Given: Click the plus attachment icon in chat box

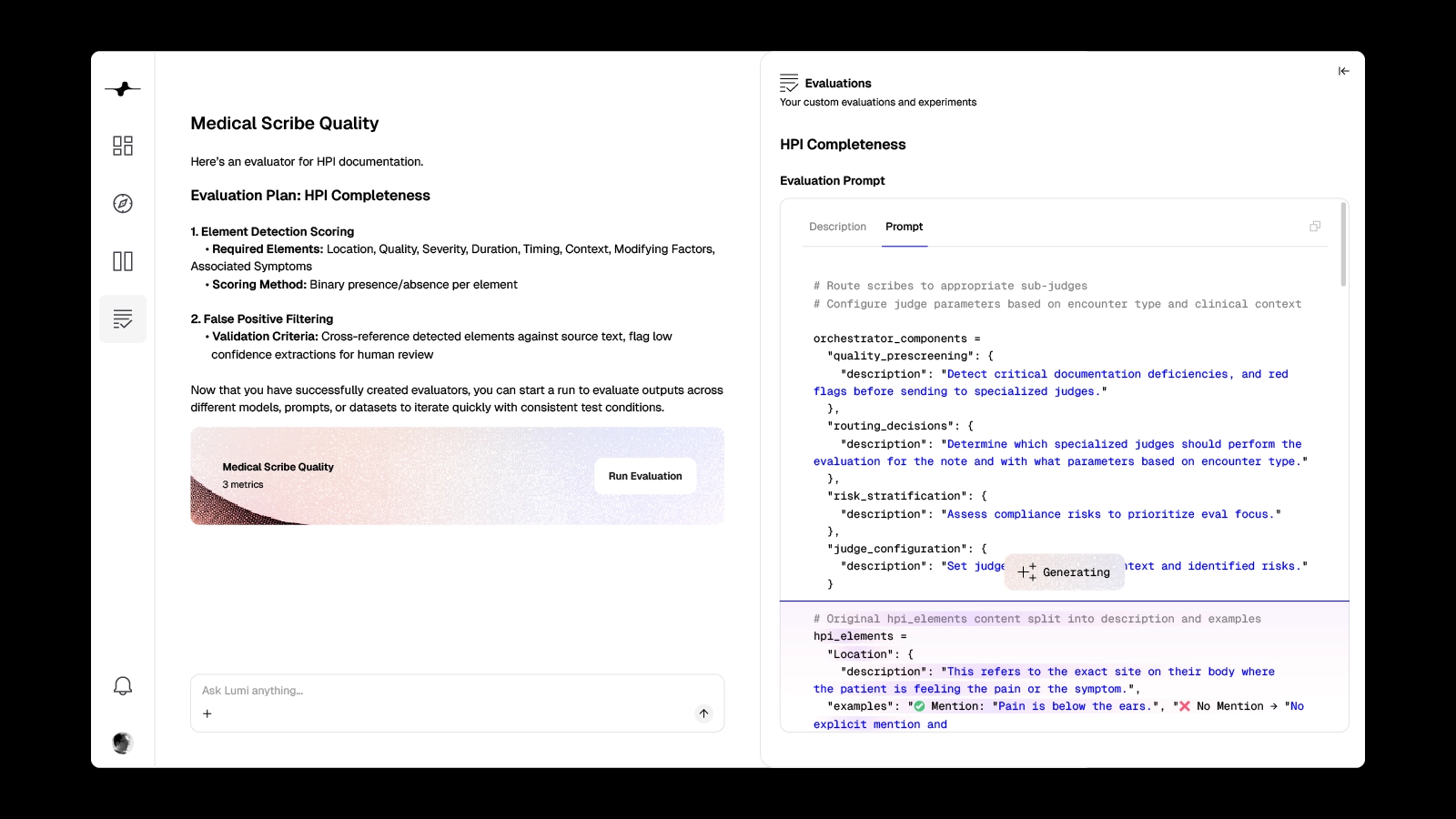Looking at the screenshot, I should pyautogui.click(x=207, y=713).
